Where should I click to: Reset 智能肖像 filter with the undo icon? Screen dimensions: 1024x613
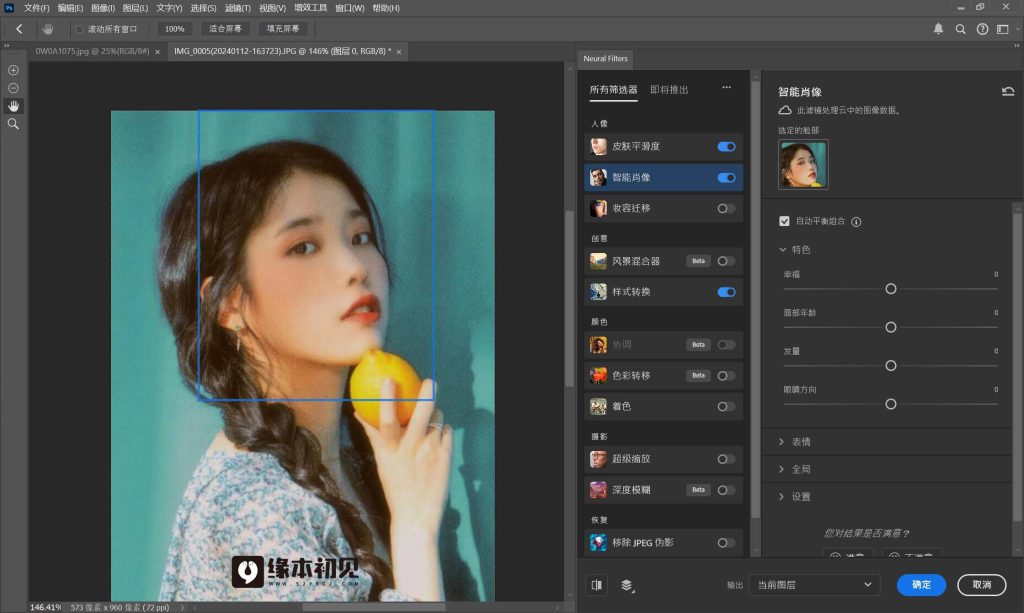click(1008, 92)
